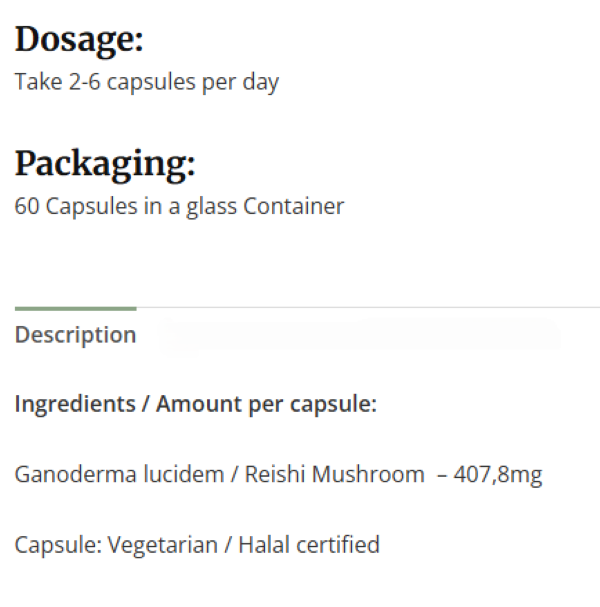
Task: Click the "Take" word under Dosage
Action: click(35, 82)
